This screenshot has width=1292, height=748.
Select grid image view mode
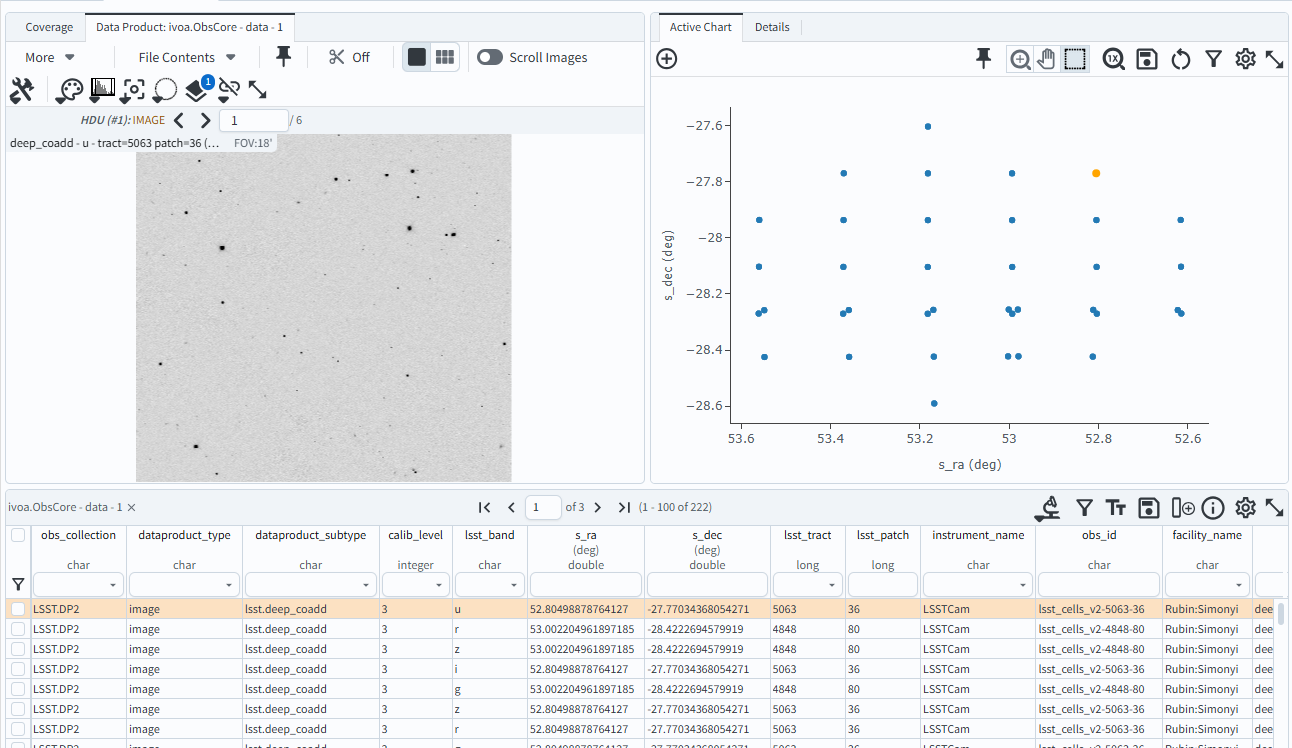445,57
